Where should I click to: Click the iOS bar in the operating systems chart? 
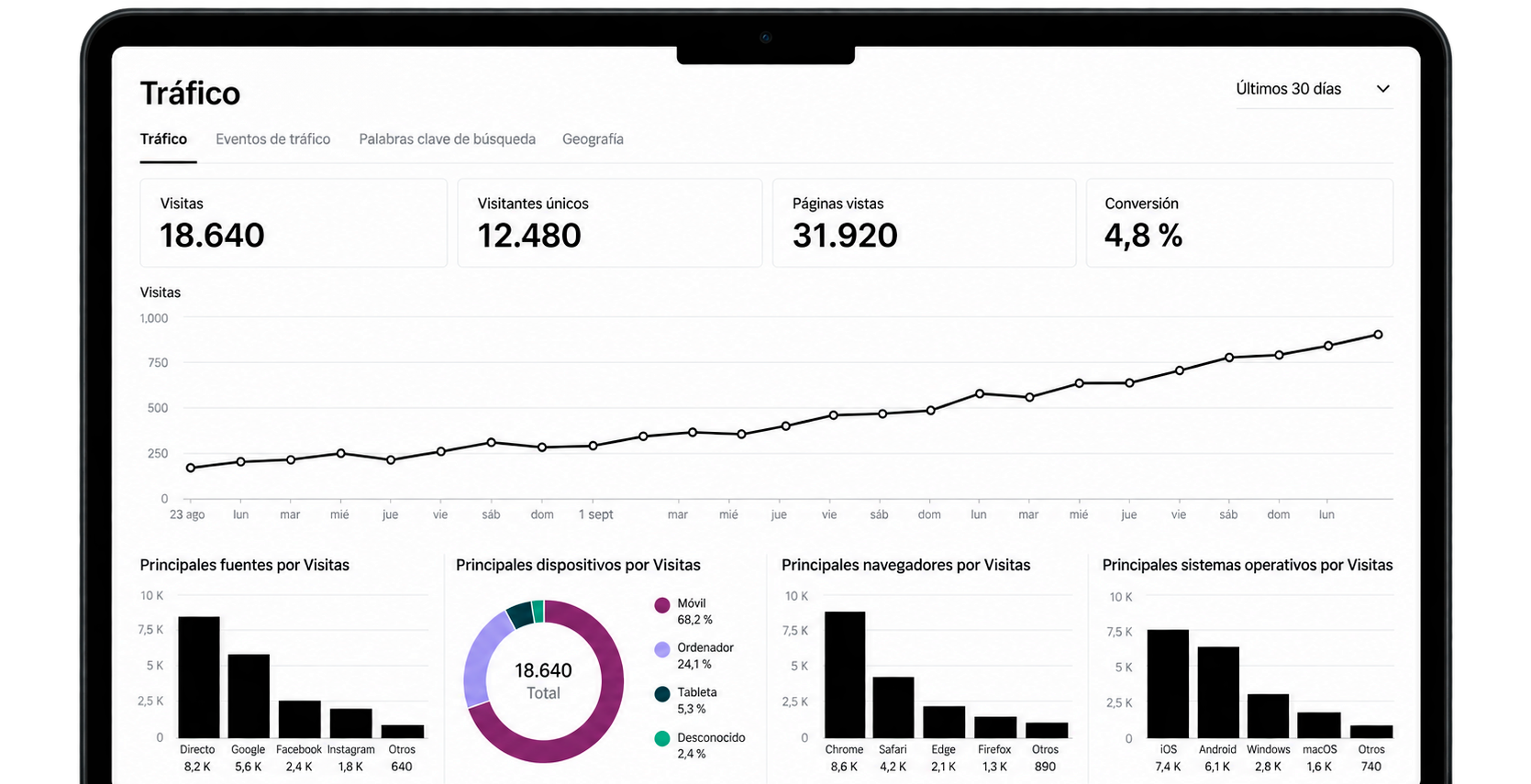click(1168, 683)
